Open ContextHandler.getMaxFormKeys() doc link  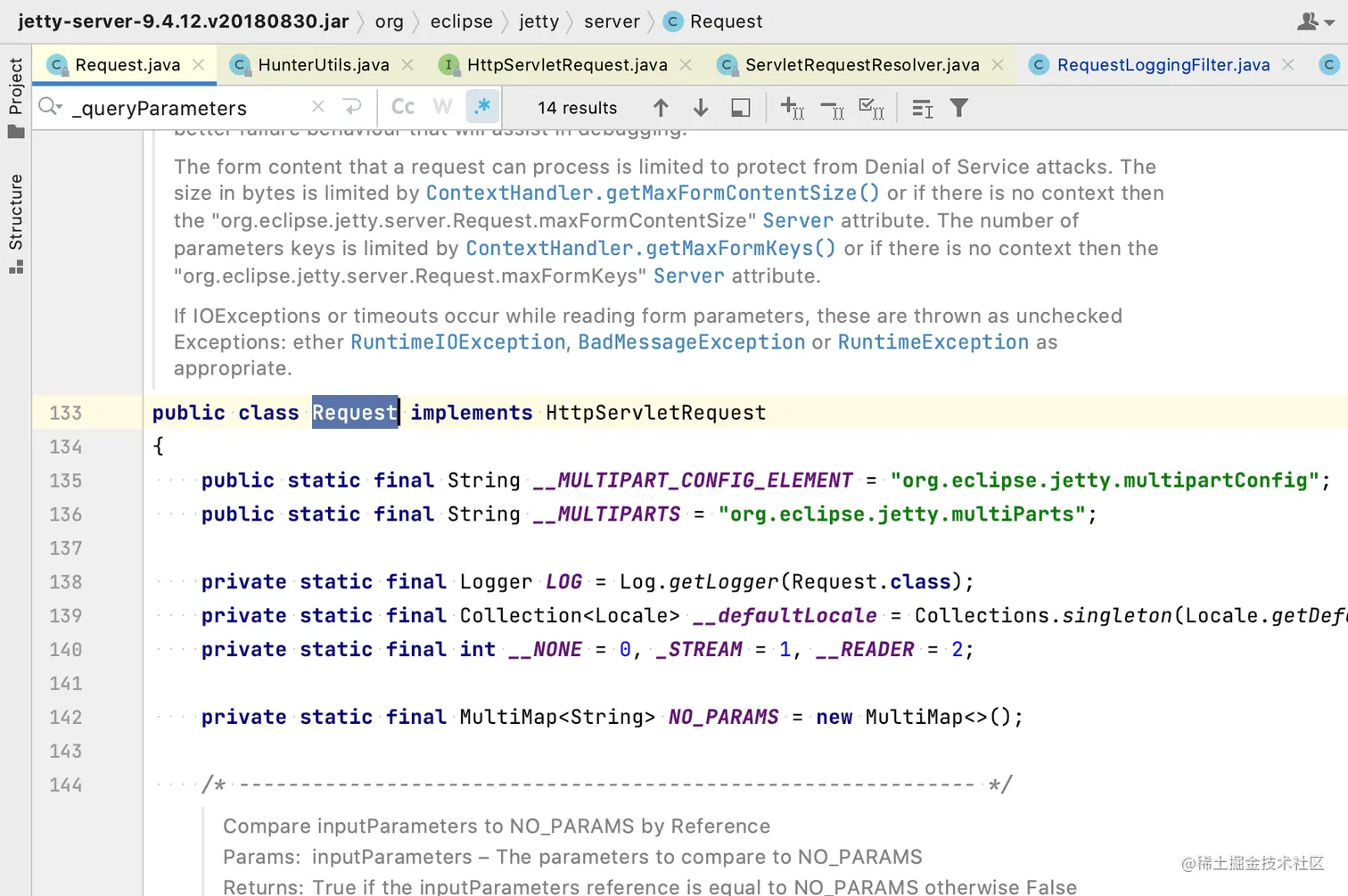coord(651,248)
